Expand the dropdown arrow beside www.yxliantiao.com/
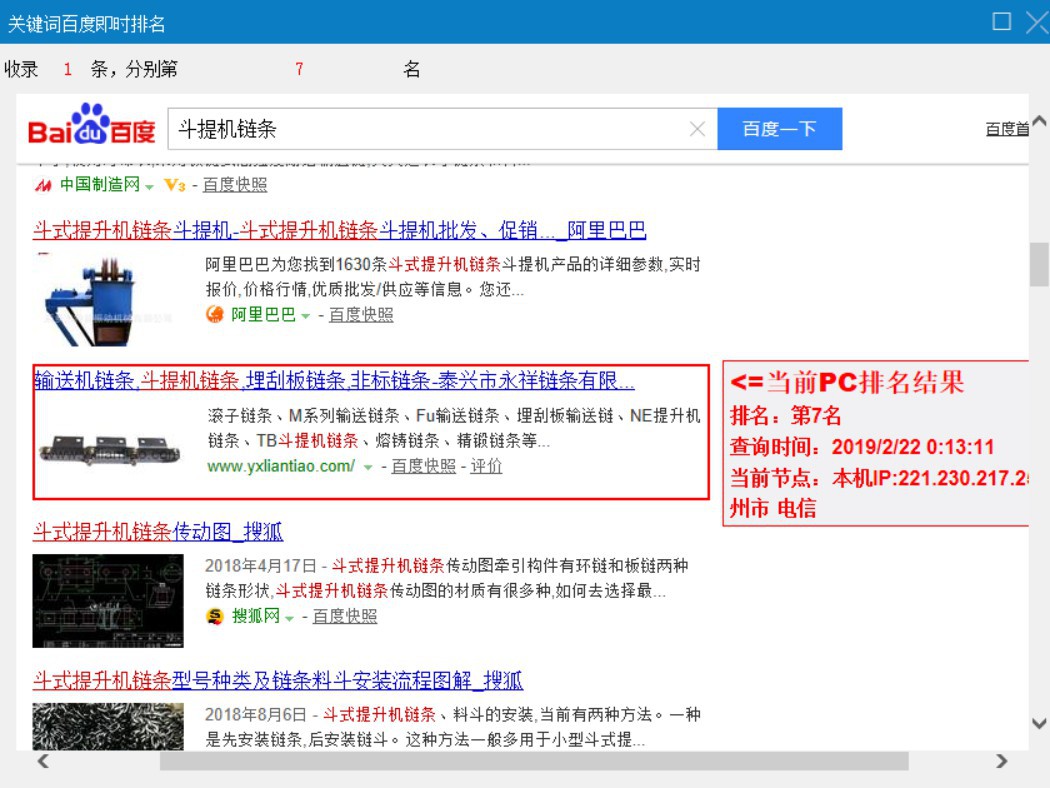This screenshot has height=788, width=1050. tap(368, 467)
